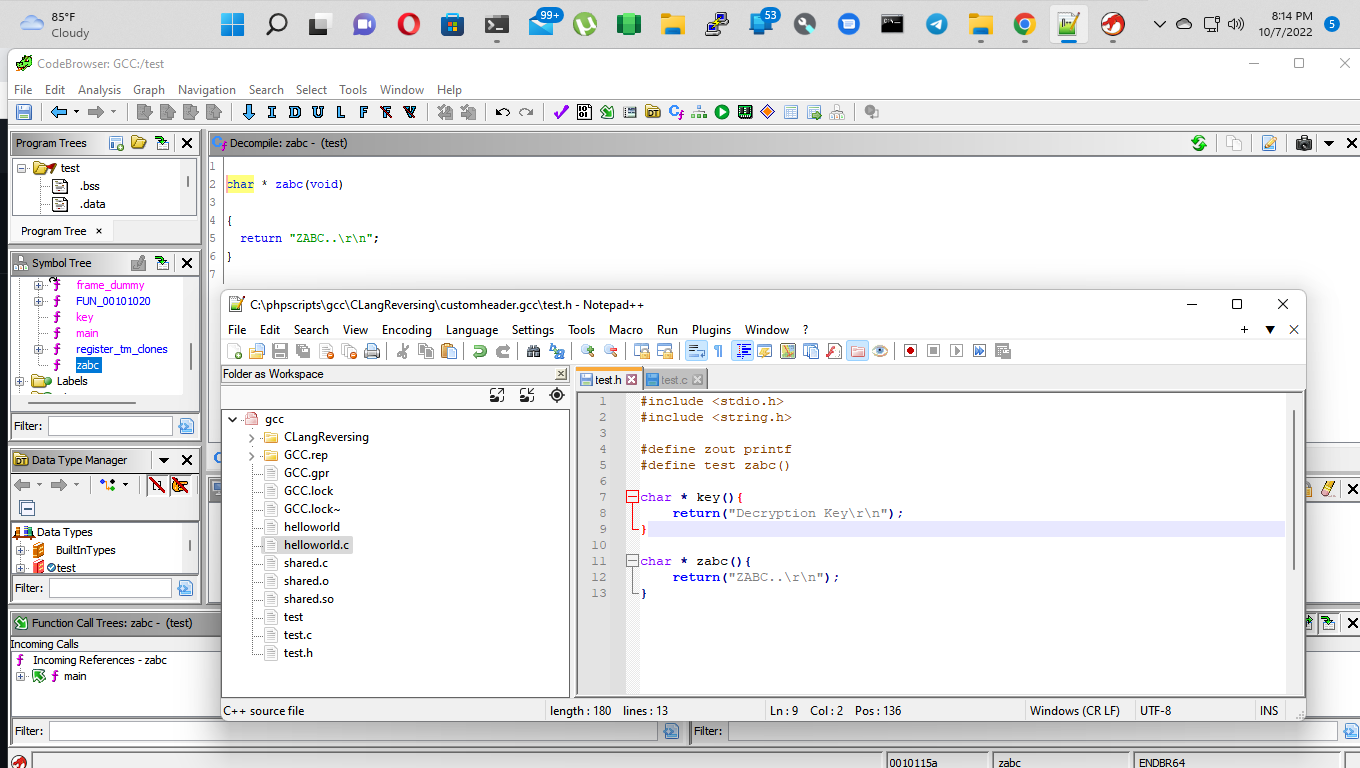Click the Print icon in Notepad++ toolbar
Viewport: 1360px width, 768px height.
(x=372, y=351)
